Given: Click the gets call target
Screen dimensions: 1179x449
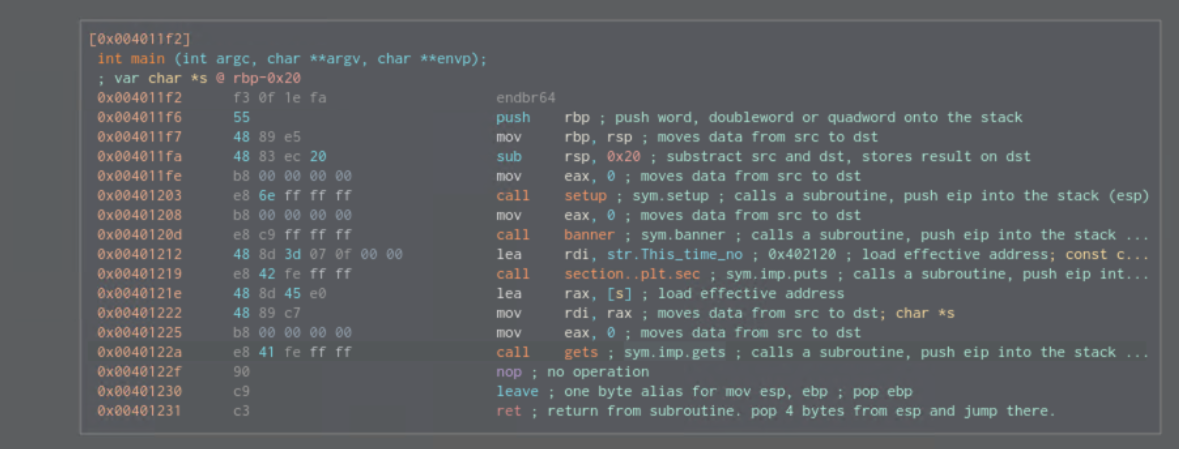Looking at the screenshot, I should pos(581,352).
